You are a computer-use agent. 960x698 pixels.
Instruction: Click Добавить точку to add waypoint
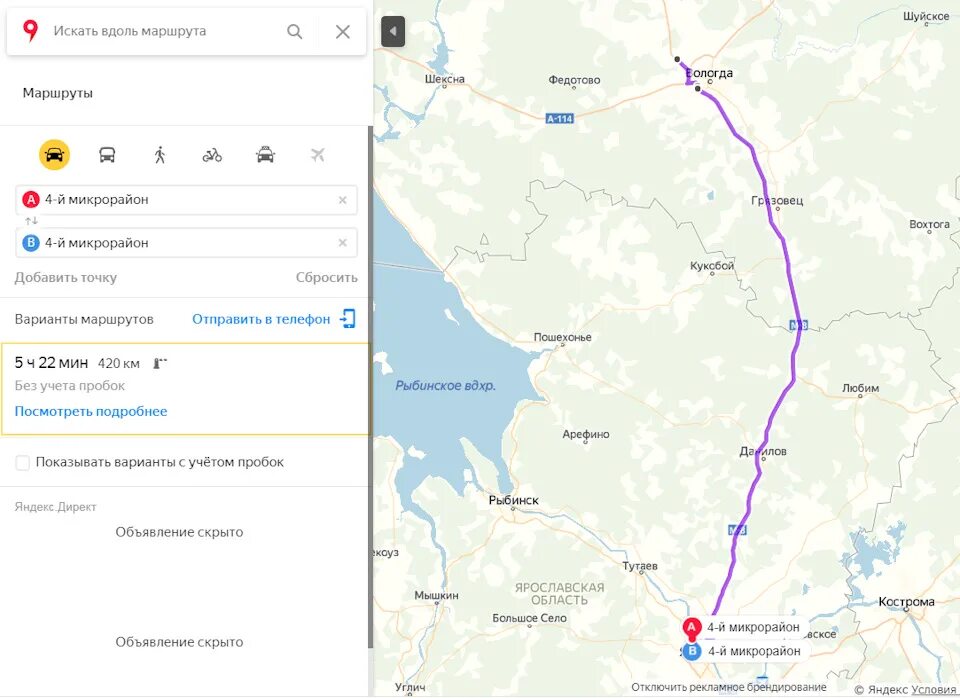pos(66,277)
